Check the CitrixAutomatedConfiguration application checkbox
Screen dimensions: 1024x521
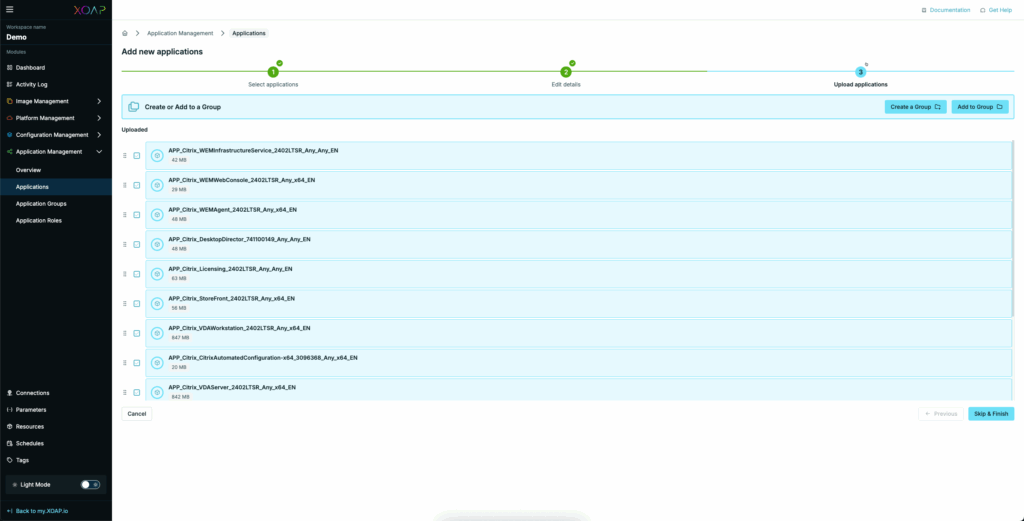click(x=136, y=363)
